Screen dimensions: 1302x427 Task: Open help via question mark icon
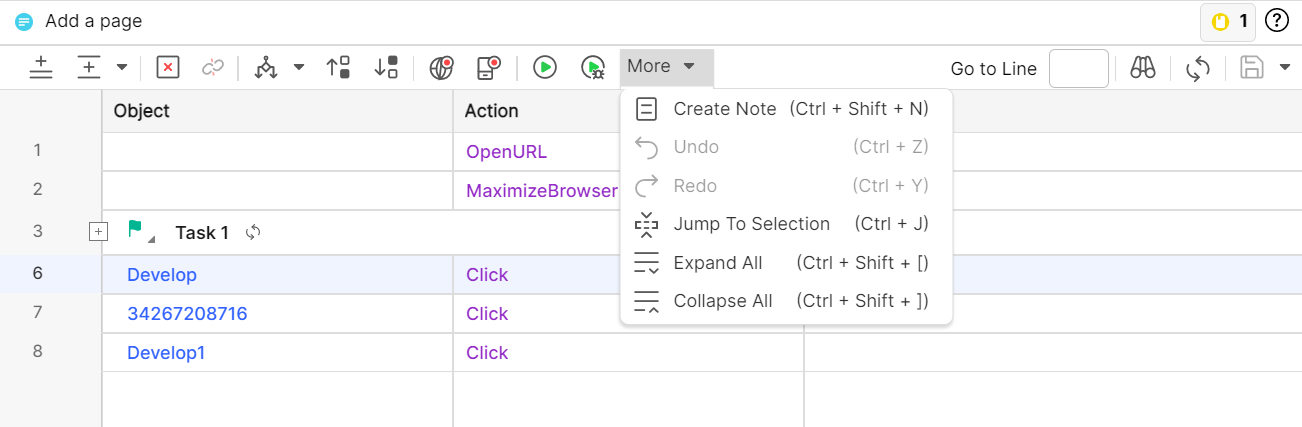[1277, 21]
